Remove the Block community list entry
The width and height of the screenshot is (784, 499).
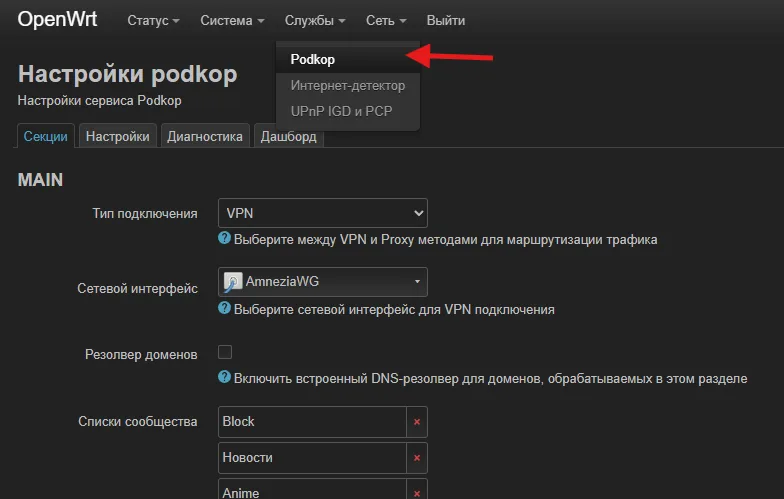click(x=416, y=422)
